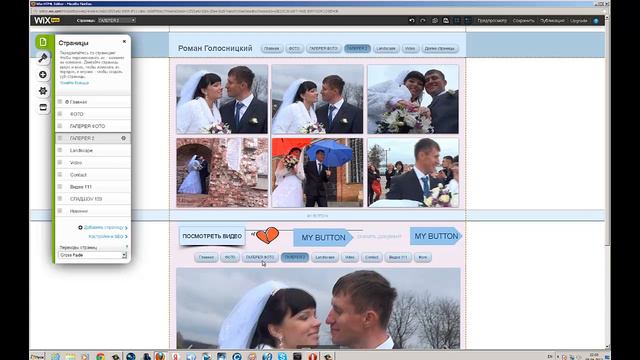
Task: Select ГАЛЕРЕЯ ФОТО page in pages list
Action: pyautogui.click(x=93, y=126)
